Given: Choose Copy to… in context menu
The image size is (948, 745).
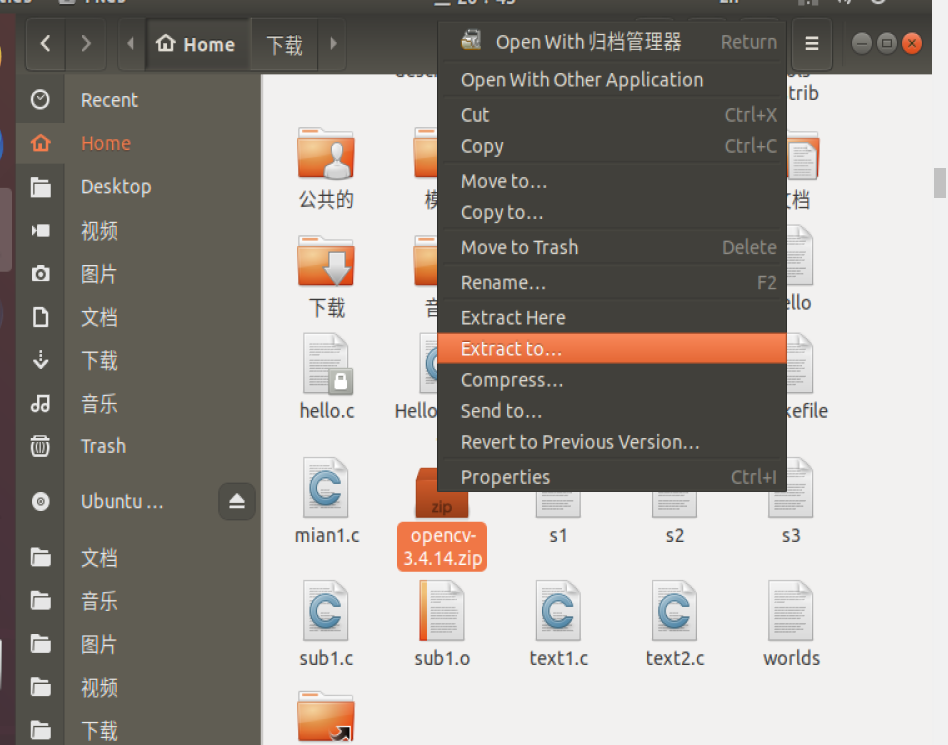Looking at the screenshot, I should (x=612, y=212).
